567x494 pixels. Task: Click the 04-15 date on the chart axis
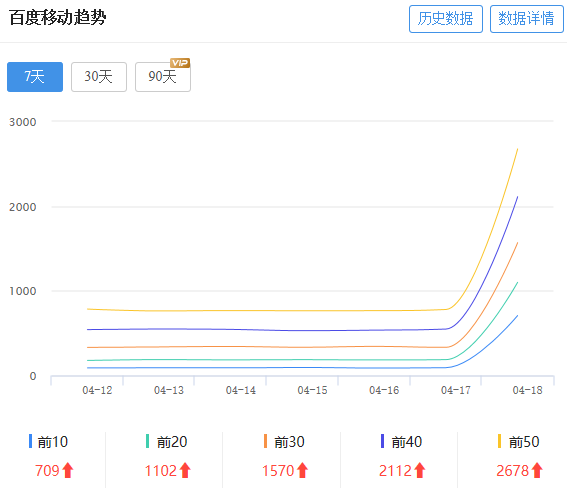click(312, 390)
